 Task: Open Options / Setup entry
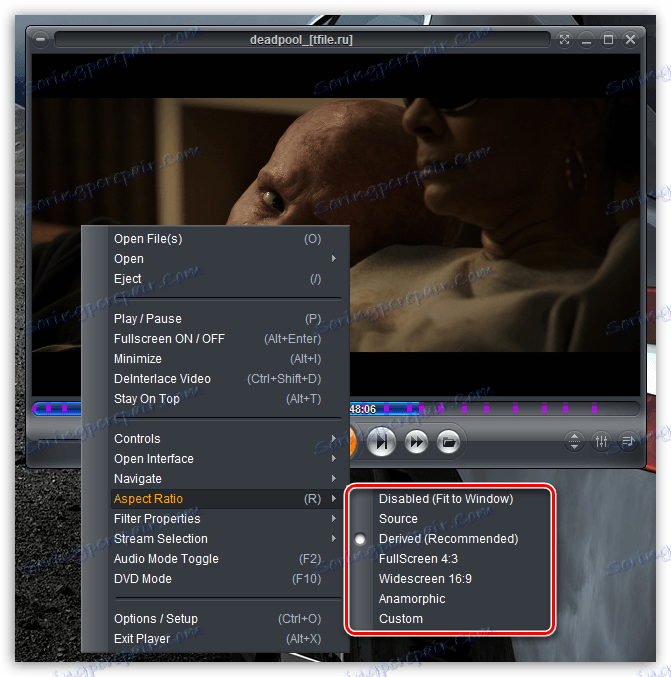(225, 619)
